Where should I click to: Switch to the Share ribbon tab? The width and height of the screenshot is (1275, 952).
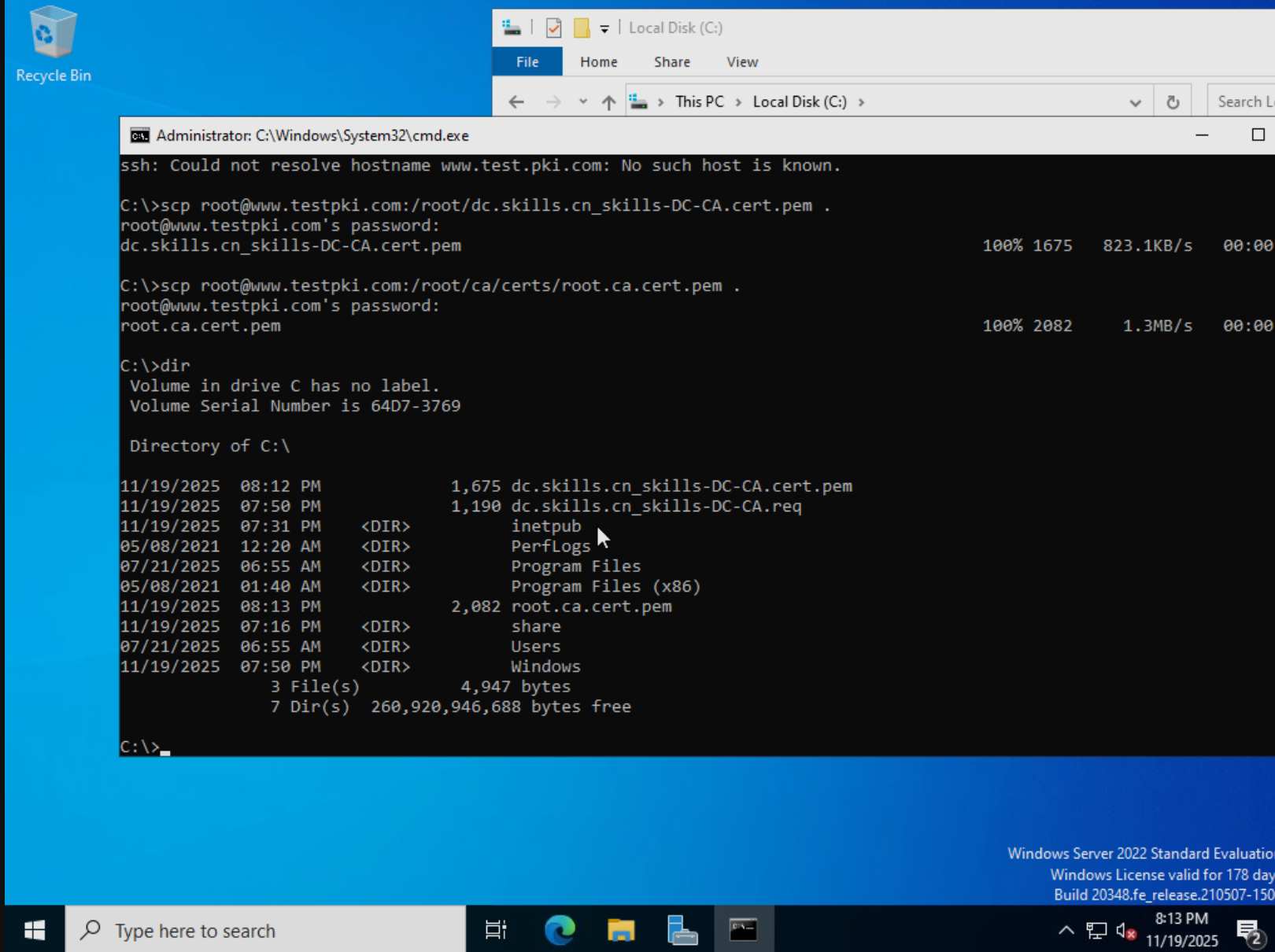click(x=672, y=61)
